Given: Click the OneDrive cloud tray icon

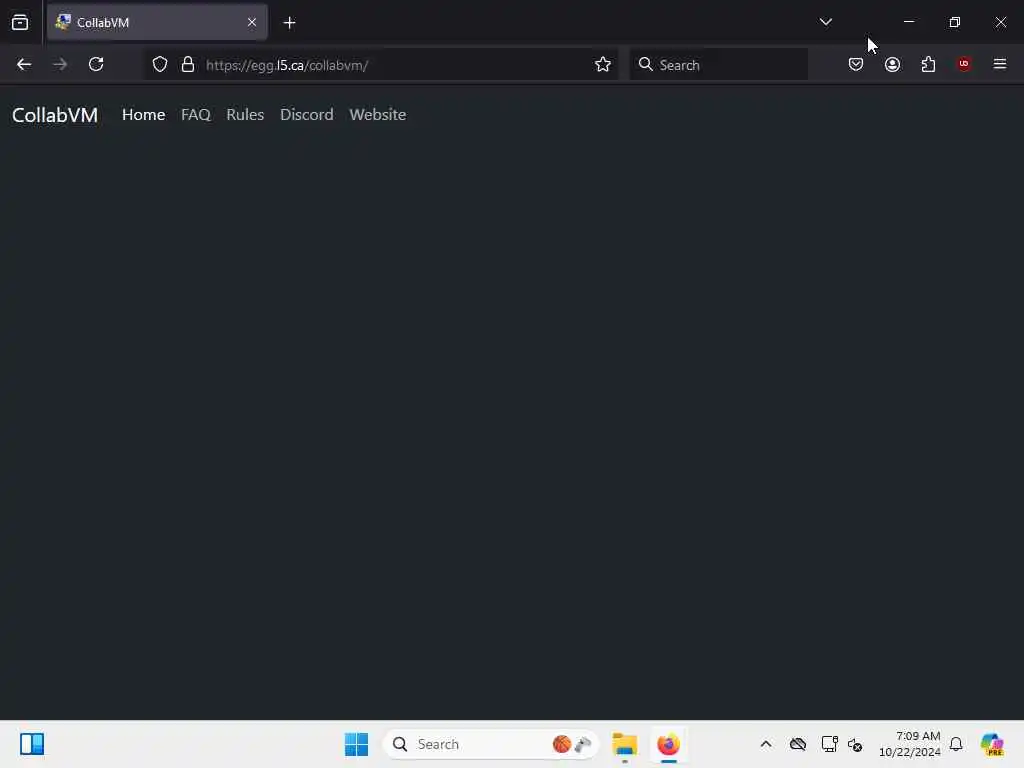Looking at the screenshot, I should pos(797,744).
